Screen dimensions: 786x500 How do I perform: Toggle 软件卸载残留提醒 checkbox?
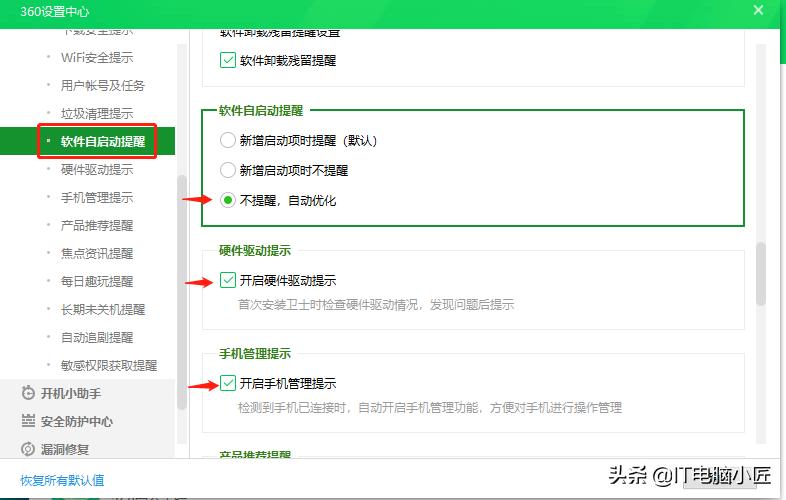(x=228, y=60)
